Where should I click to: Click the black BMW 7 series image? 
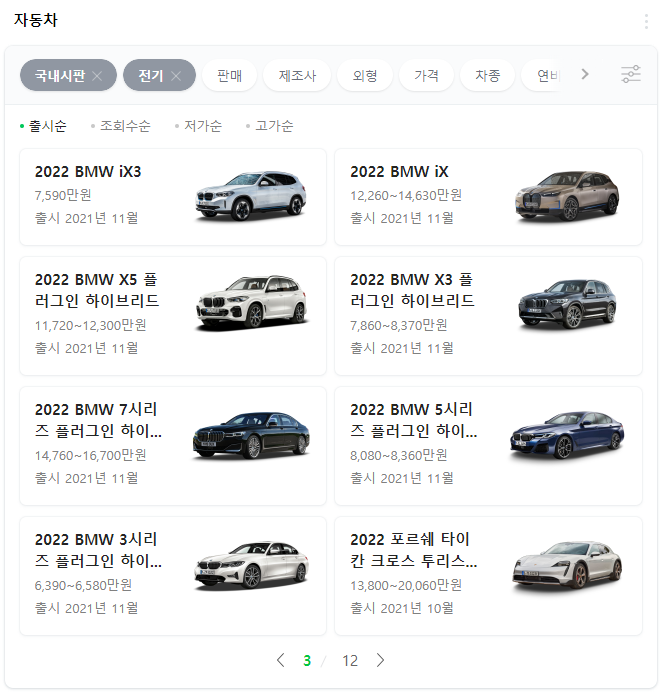(x=251, y=435)
